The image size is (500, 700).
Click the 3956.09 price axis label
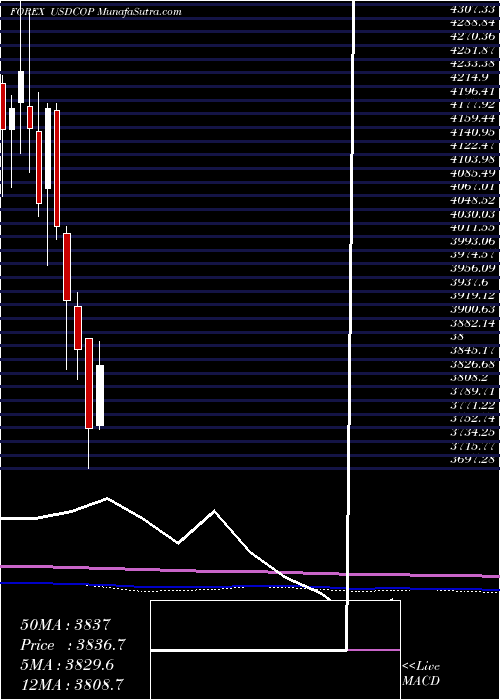tap(472, 268)
